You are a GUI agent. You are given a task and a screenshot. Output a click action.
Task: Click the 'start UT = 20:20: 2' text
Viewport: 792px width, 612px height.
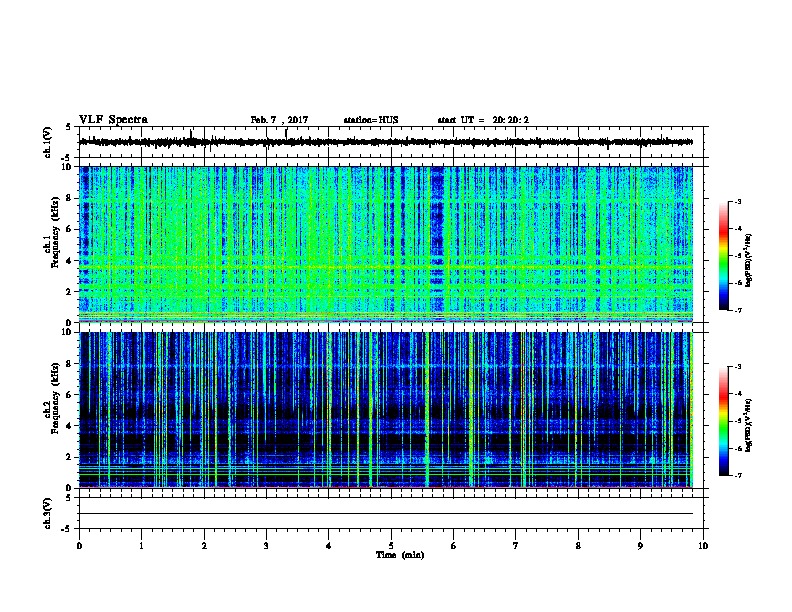[483, 120]
